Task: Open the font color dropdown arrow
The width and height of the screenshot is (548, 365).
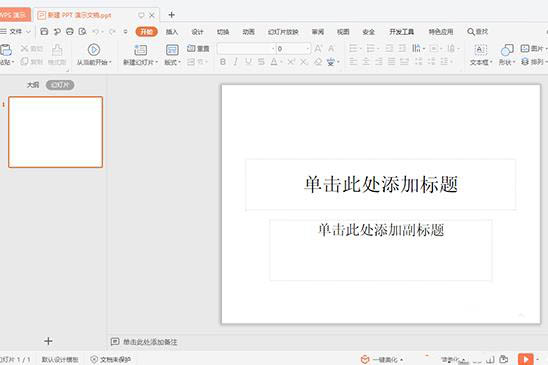Action: tap(281, 62)
